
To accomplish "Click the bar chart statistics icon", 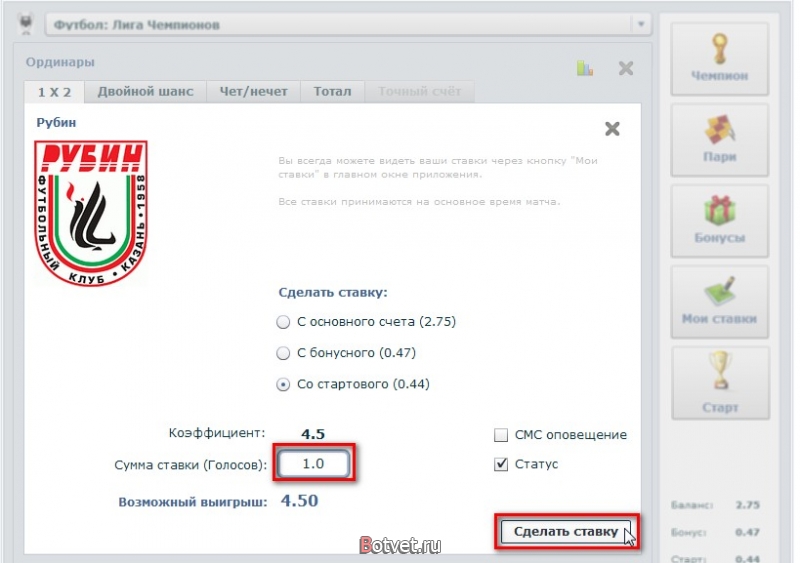I will click(585, 68).
